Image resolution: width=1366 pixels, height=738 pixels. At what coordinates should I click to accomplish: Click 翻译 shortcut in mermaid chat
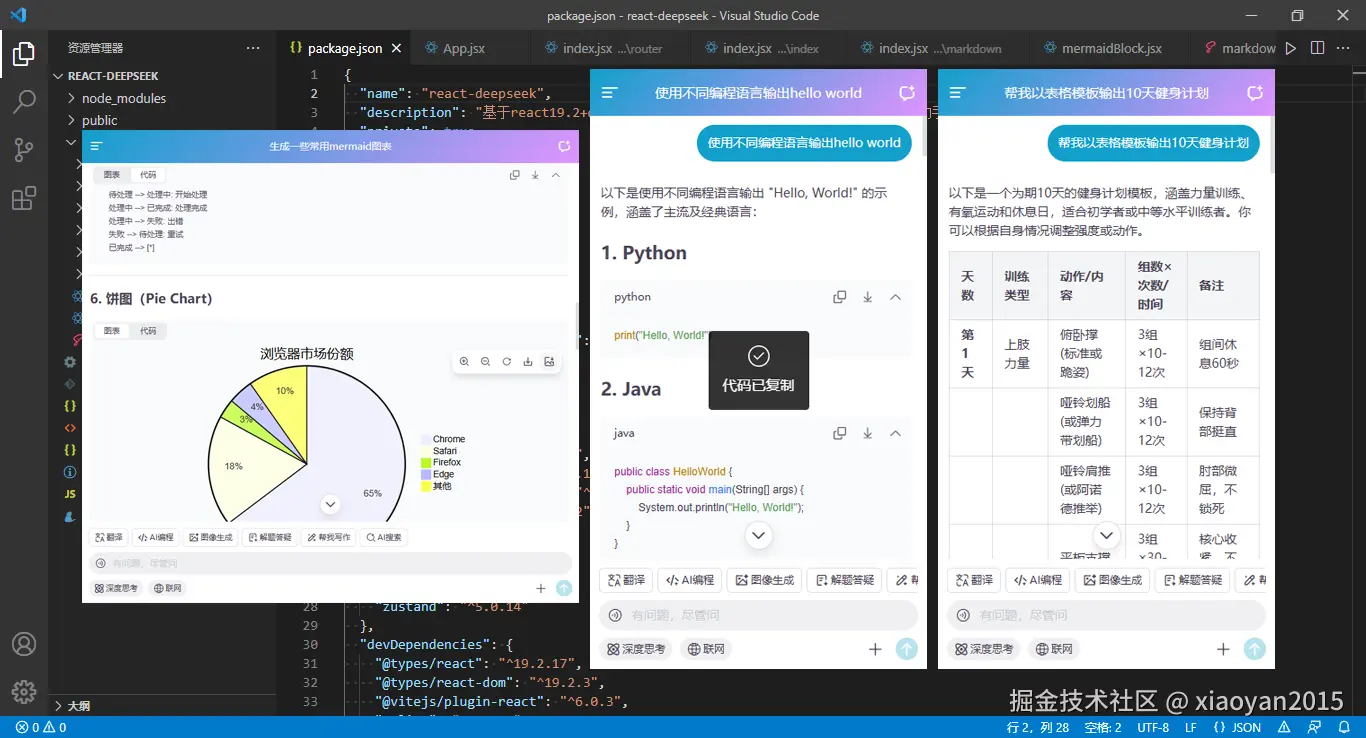(x=108, y=537)
